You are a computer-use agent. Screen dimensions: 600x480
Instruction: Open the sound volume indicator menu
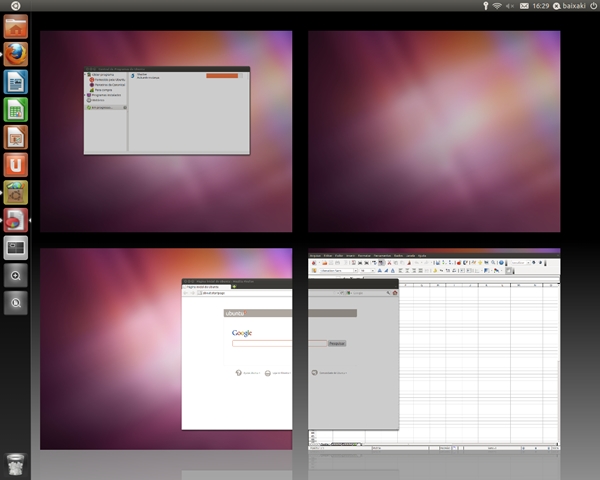pos(510,6)
